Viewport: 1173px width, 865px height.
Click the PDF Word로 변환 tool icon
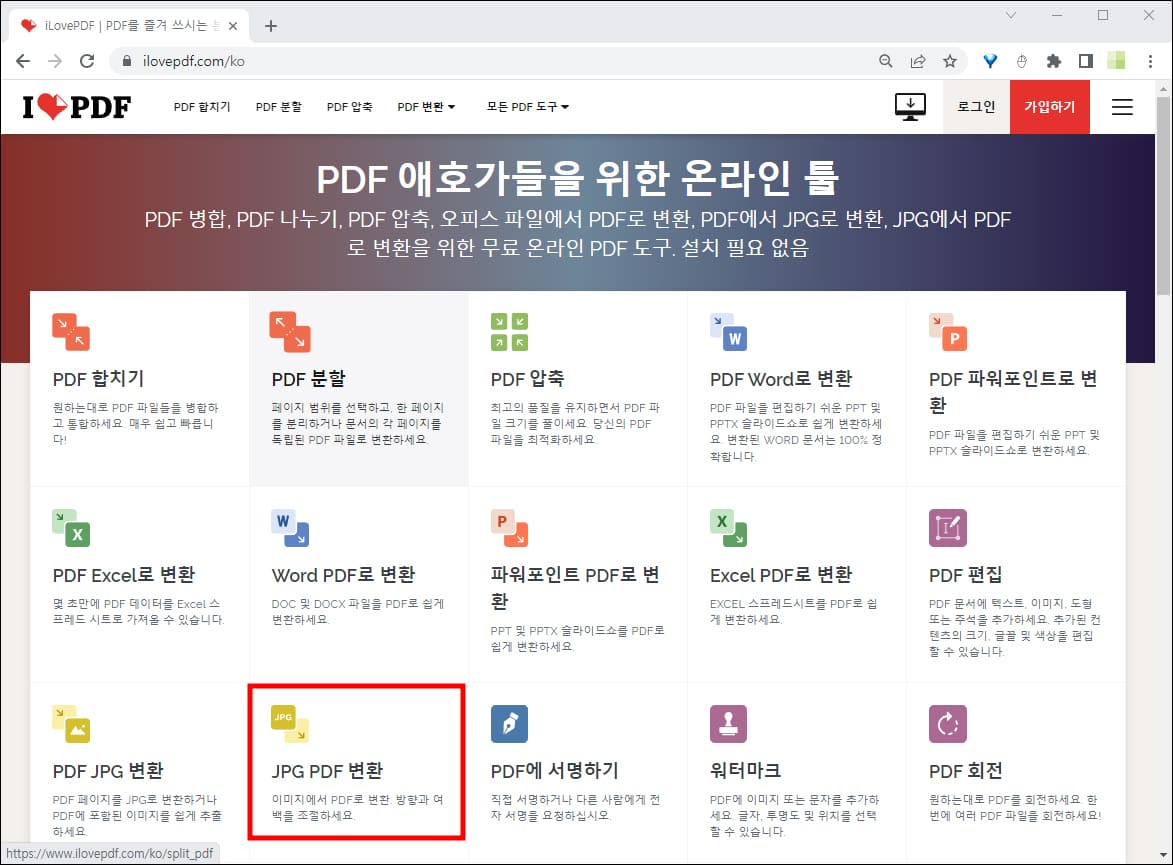tap(728, 330)
